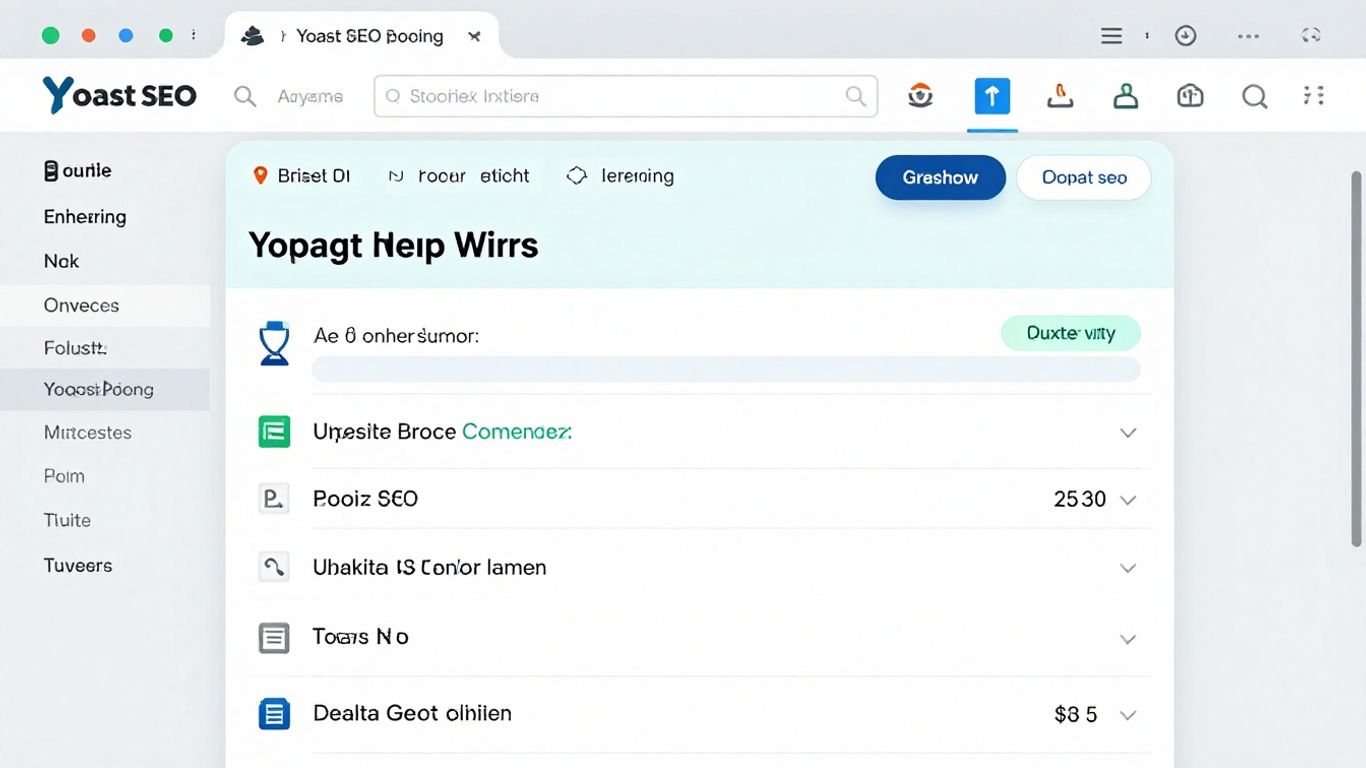Expand the Pooiz SEO section

tap(1128, 499)
